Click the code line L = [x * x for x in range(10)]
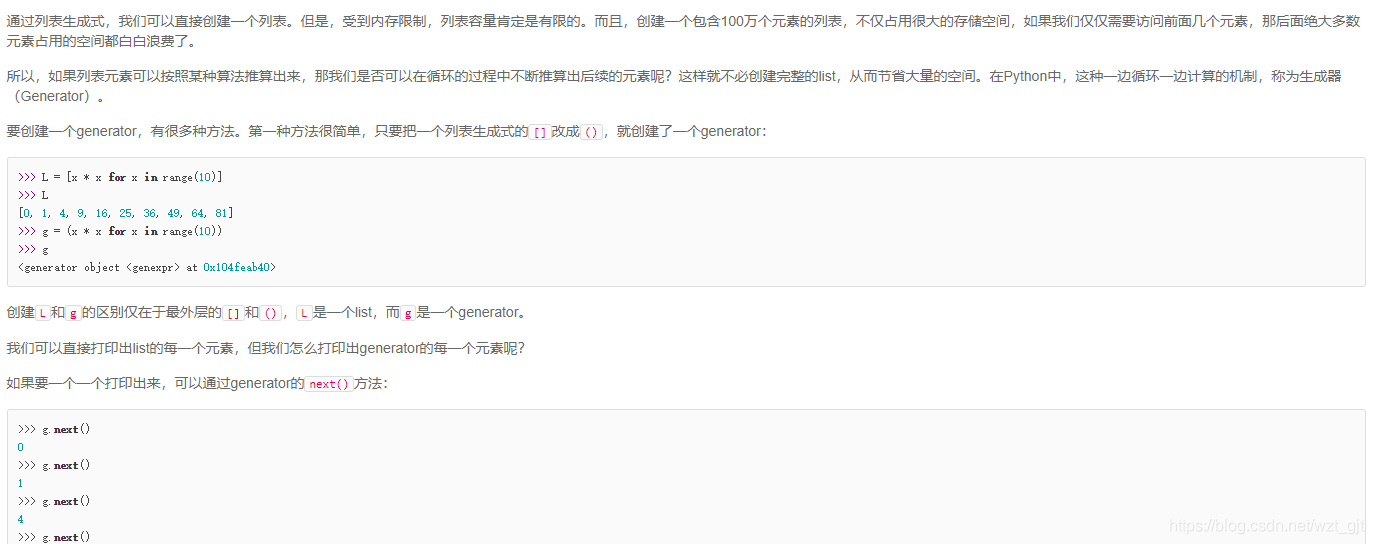Viewport: 1374px width, 544px height. pos(120,177)
